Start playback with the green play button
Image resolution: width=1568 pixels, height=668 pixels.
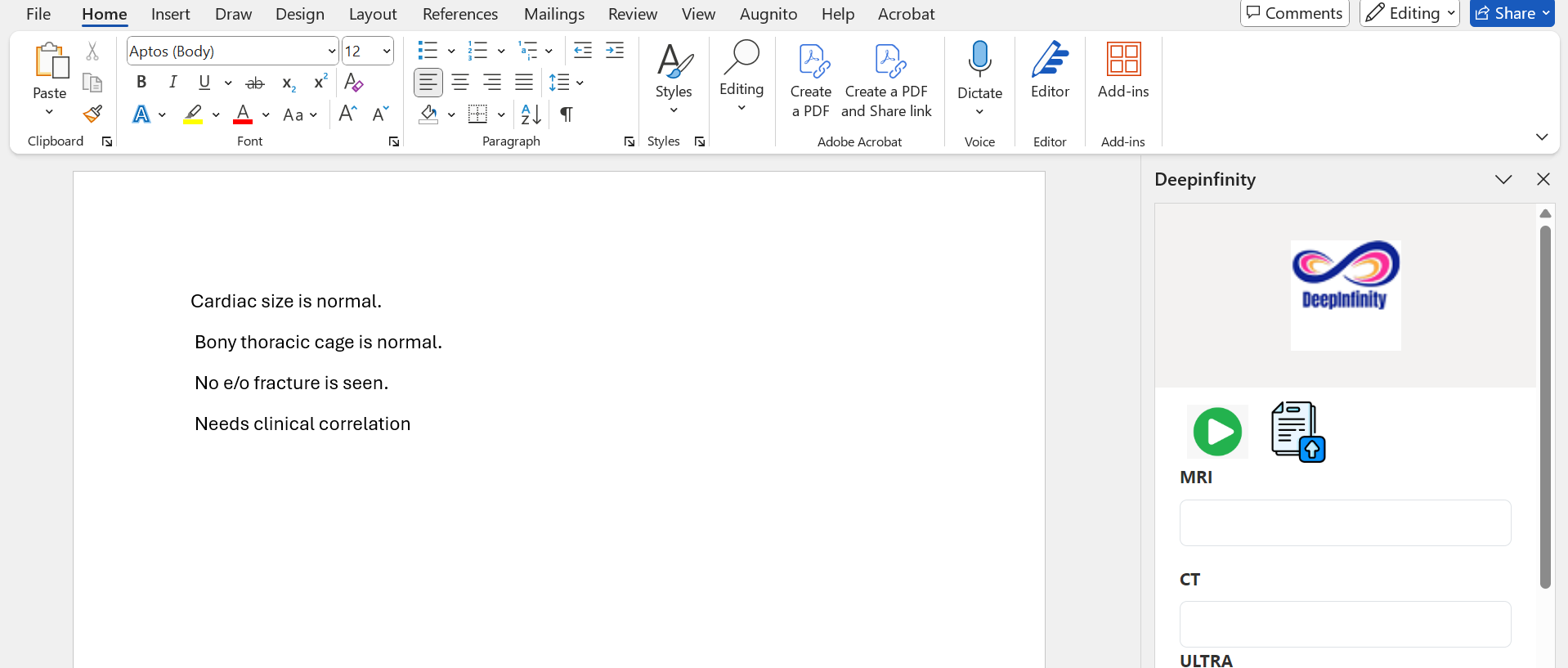point(1217,432)
